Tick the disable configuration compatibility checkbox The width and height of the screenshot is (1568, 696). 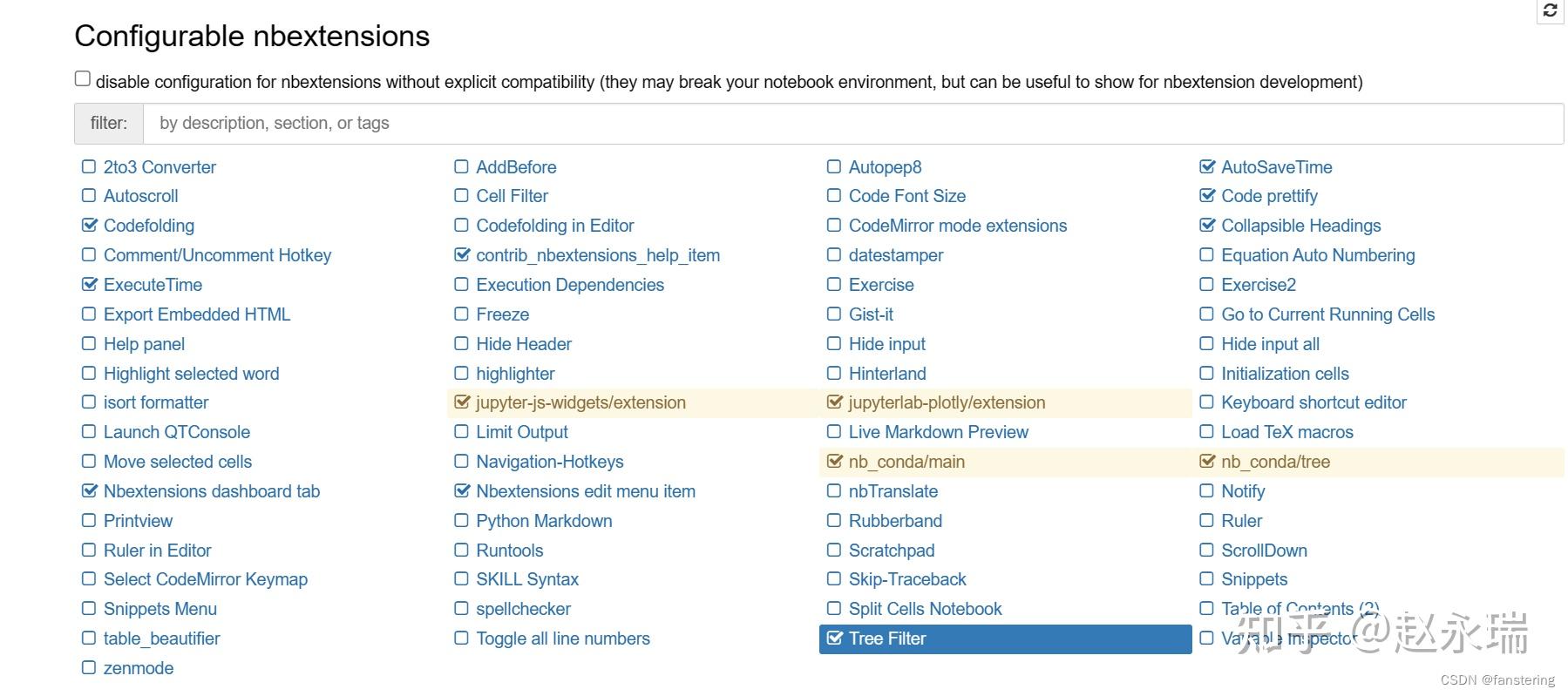(83, 79)
